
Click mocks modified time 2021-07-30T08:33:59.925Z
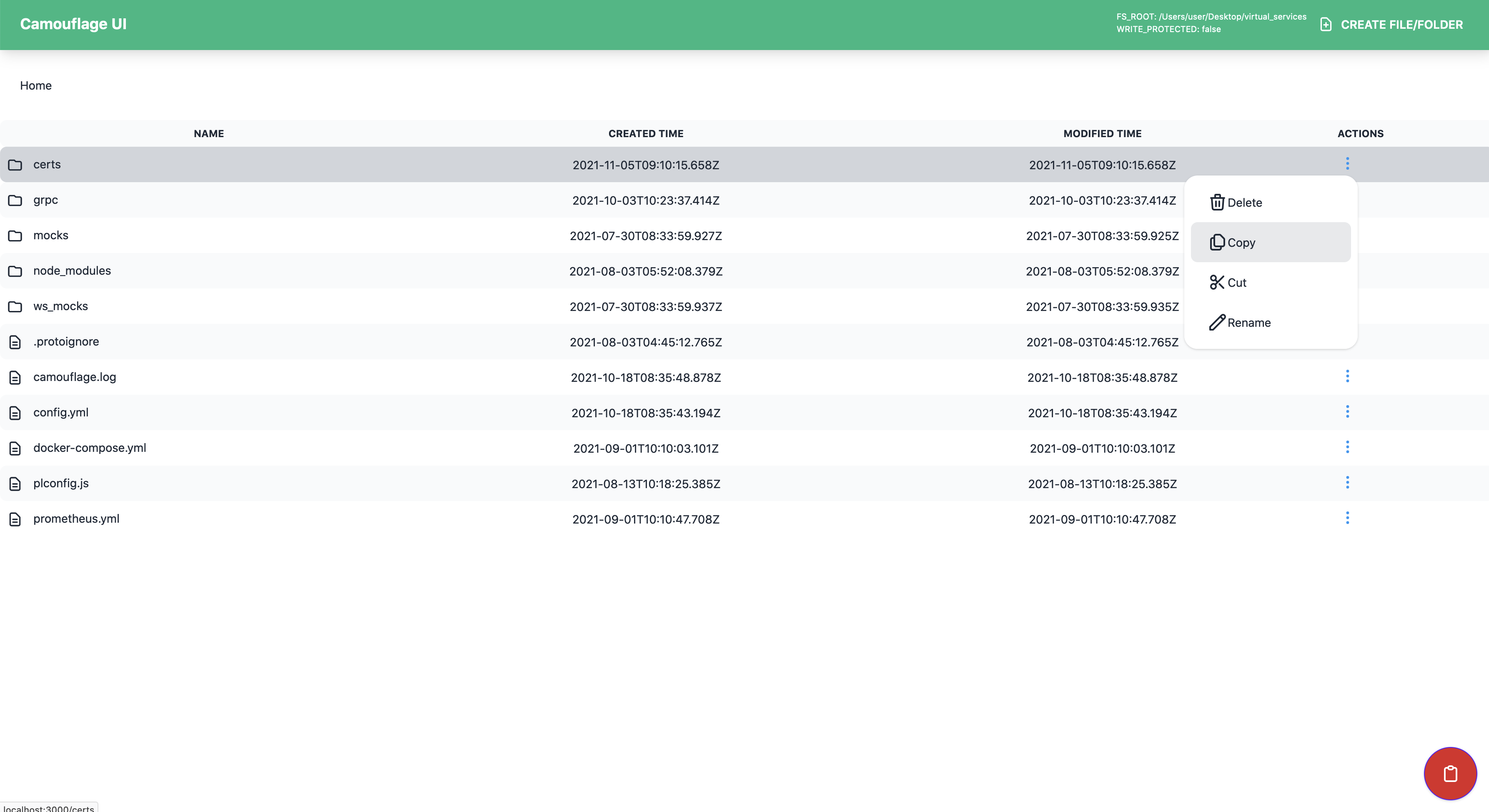point(1102,236)
